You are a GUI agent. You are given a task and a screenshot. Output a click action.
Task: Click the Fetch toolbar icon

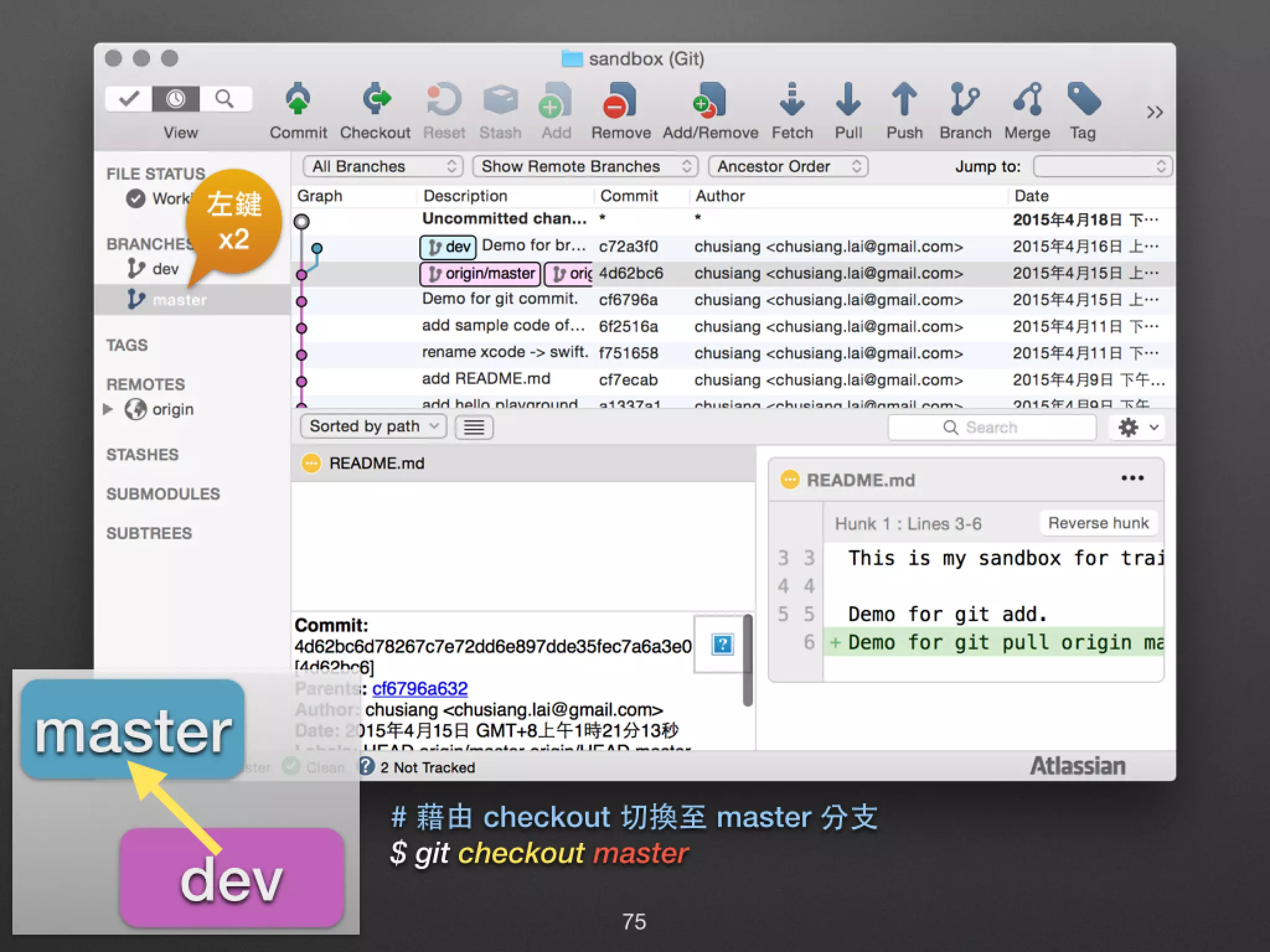(792, 100)
